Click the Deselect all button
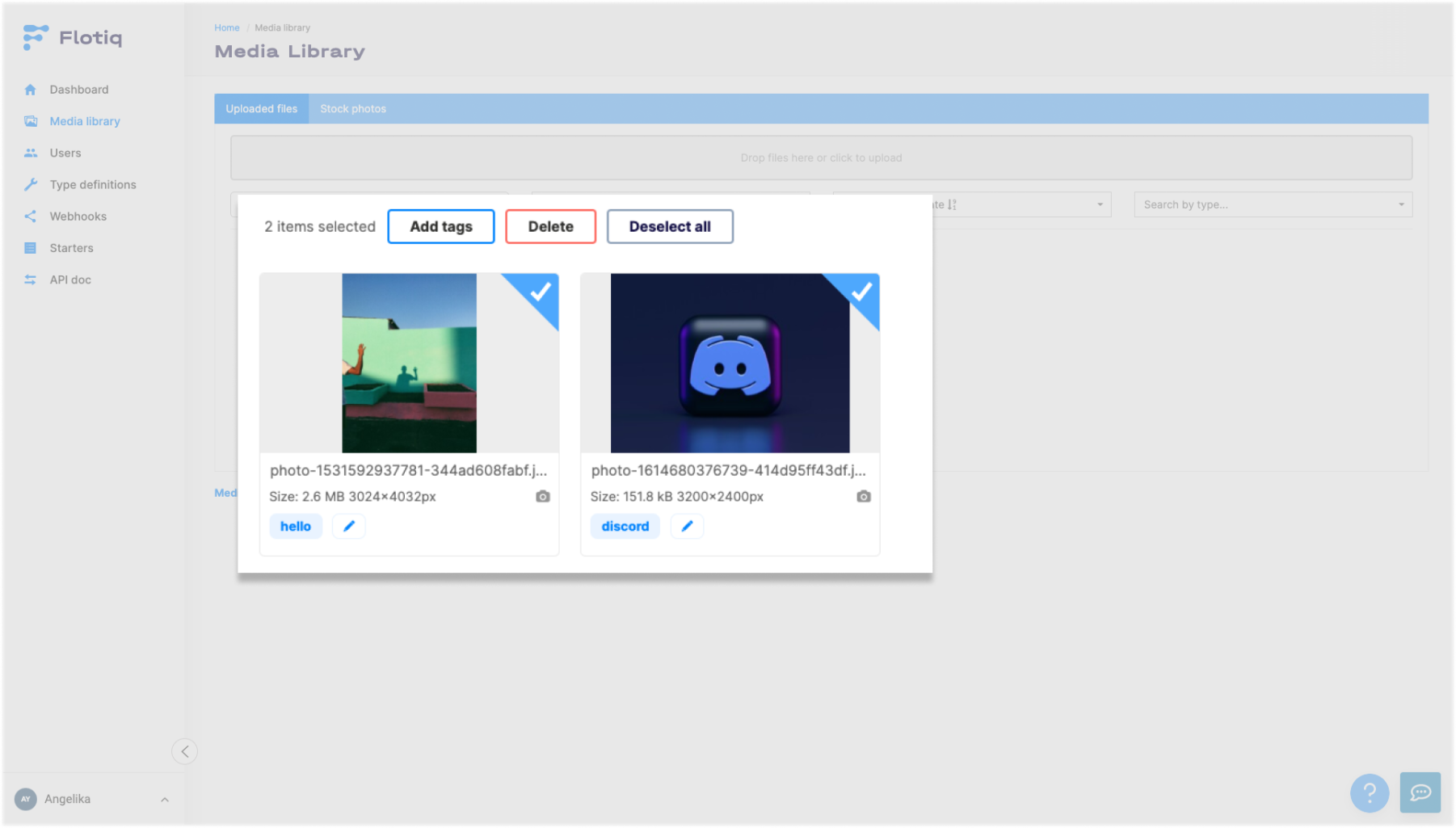Screen dimensions: 1456x828 [x=671, y=227]
